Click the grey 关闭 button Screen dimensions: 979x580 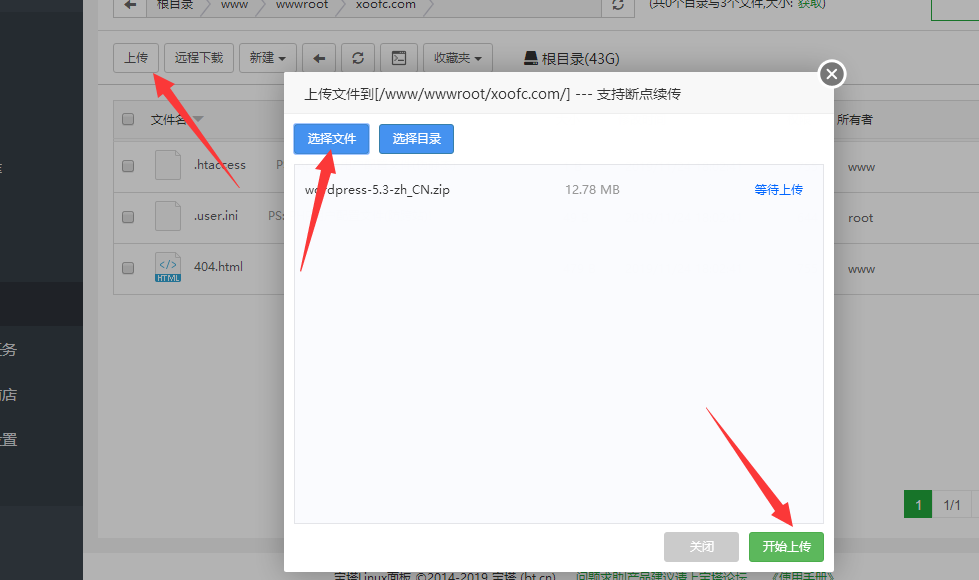(x=701, y=547)
